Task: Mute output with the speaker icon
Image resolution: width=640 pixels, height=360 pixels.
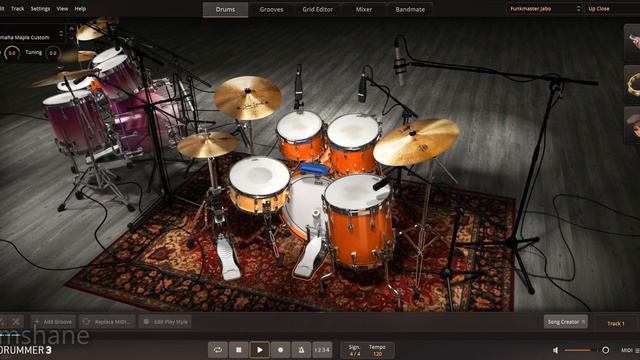Action: coord(556,350)
